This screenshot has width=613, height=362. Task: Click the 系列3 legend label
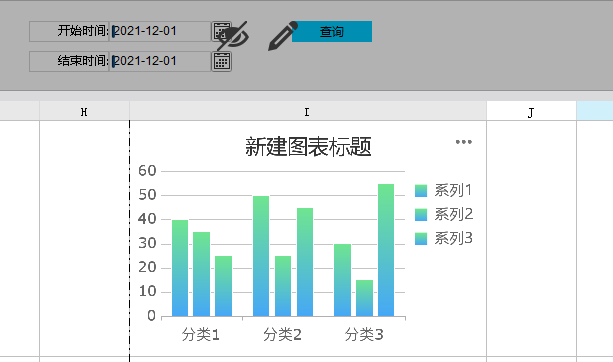453,238
